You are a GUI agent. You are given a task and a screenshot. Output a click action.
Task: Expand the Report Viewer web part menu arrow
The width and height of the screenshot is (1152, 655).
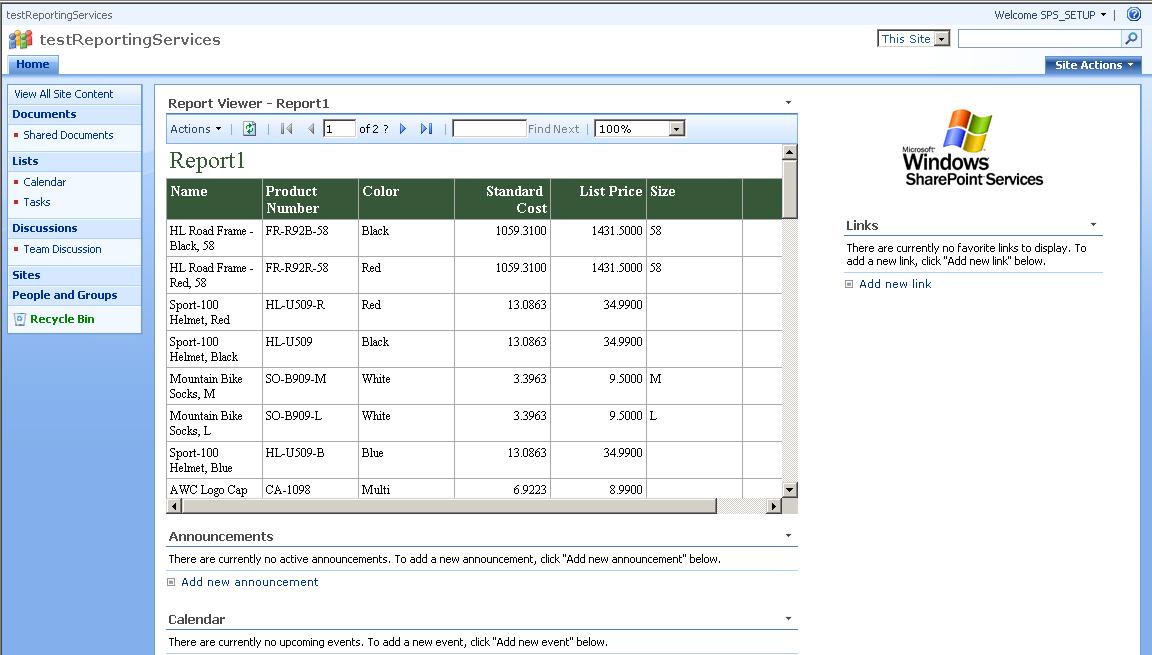[788, 103]
